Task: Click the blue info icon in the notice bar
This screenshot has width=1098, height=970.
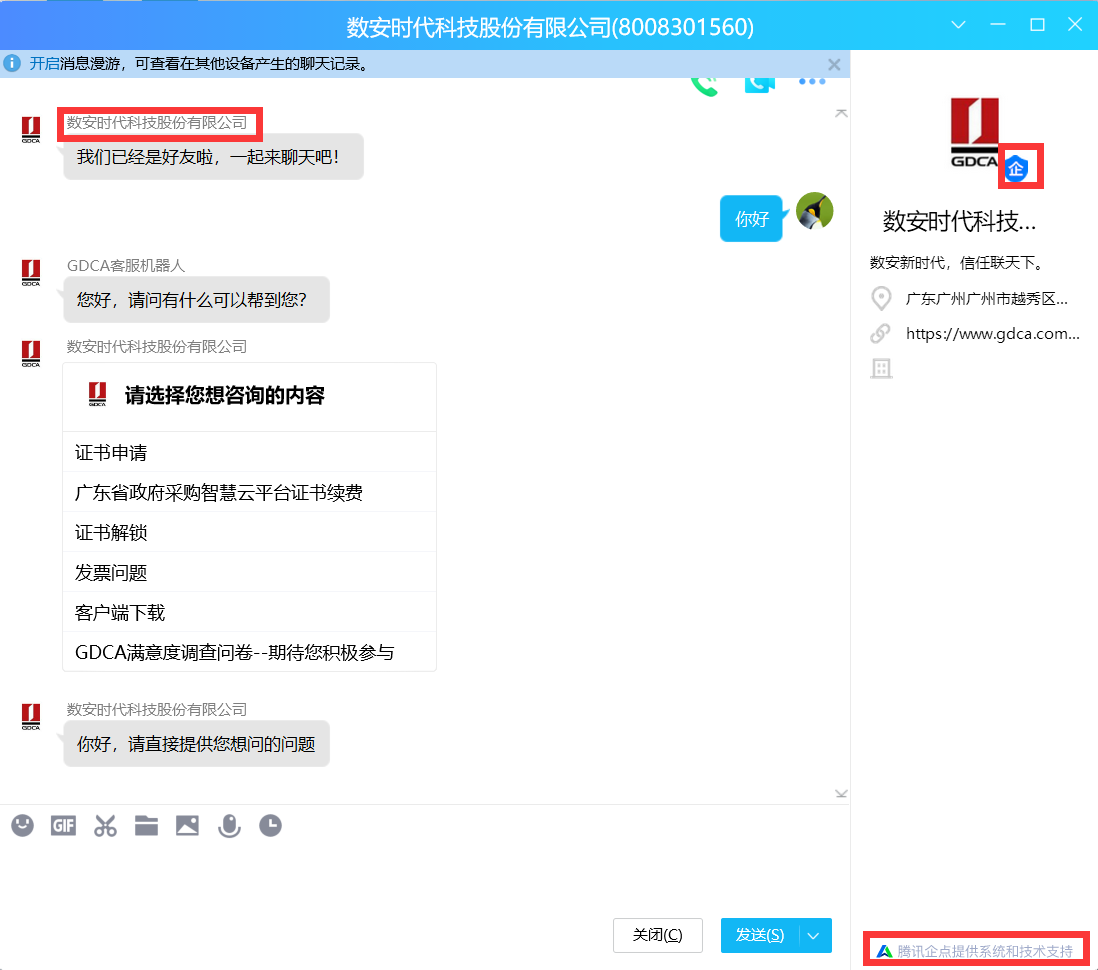Action: 12,64
